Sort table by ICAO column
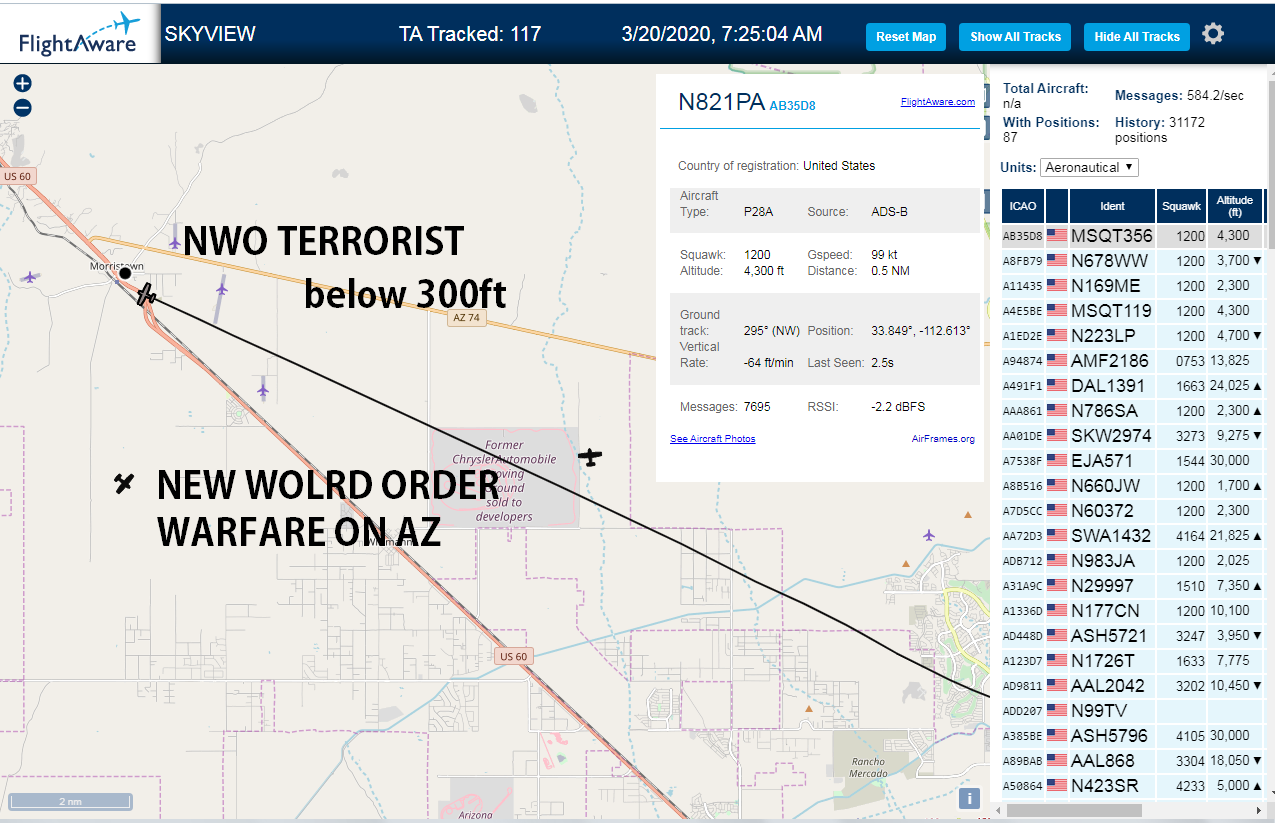Viewport: 1275px width, 823px height. [1023, 206]
